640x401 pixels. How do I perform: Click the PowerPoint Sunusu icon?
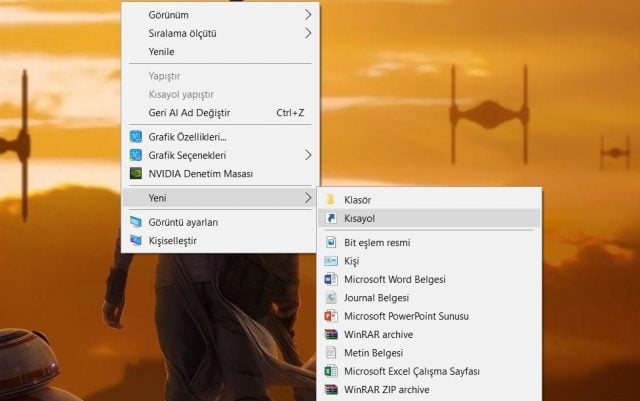331,316
